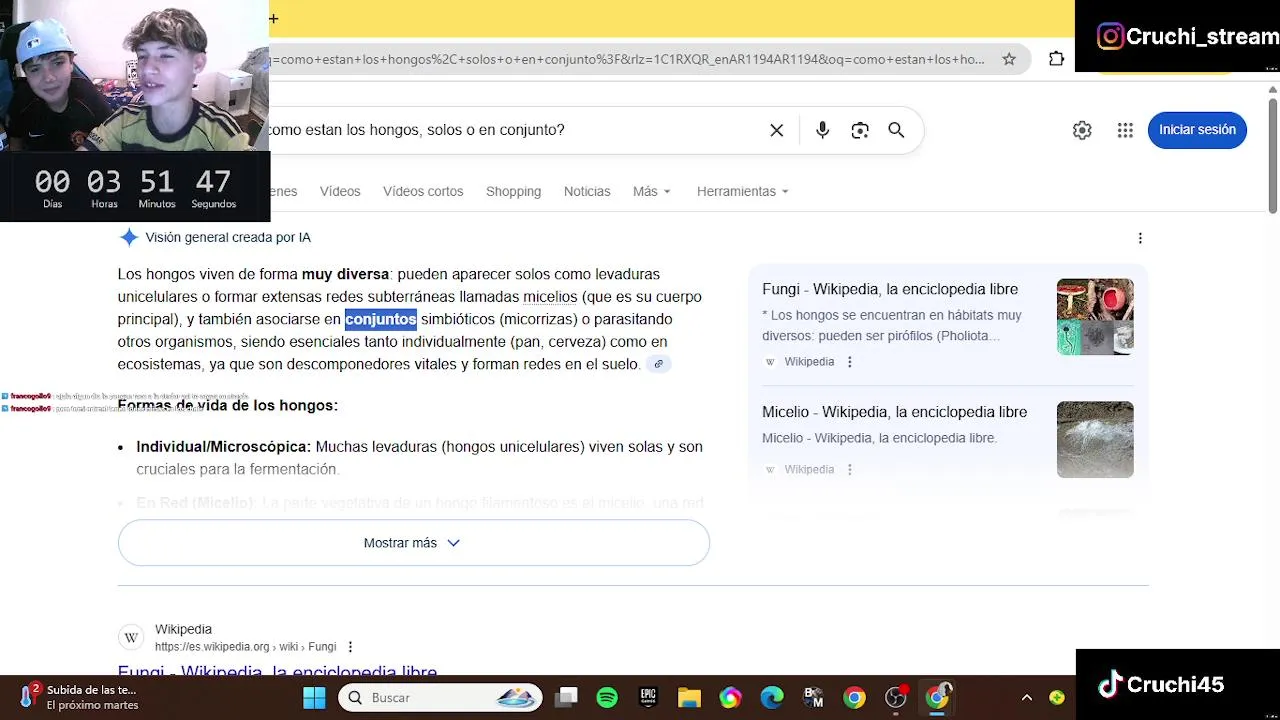Open Epic Games Launcher from the taskbar
This screenshot has height=720, width=1280.
pos(648,697)
